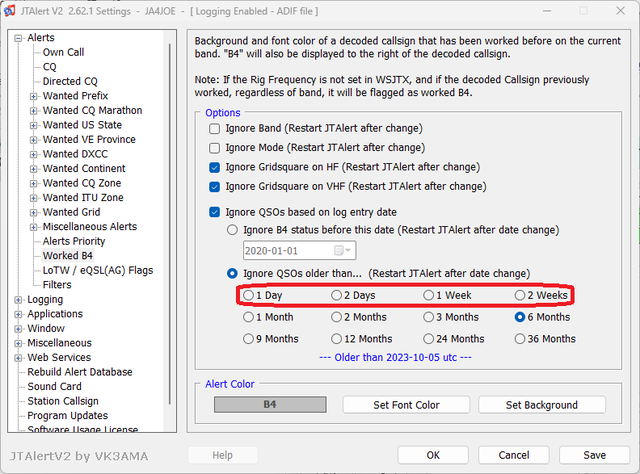This screenshot has width=640, height=474.
Task: Expand the Wanted Continent node
Action: point(33,169)
